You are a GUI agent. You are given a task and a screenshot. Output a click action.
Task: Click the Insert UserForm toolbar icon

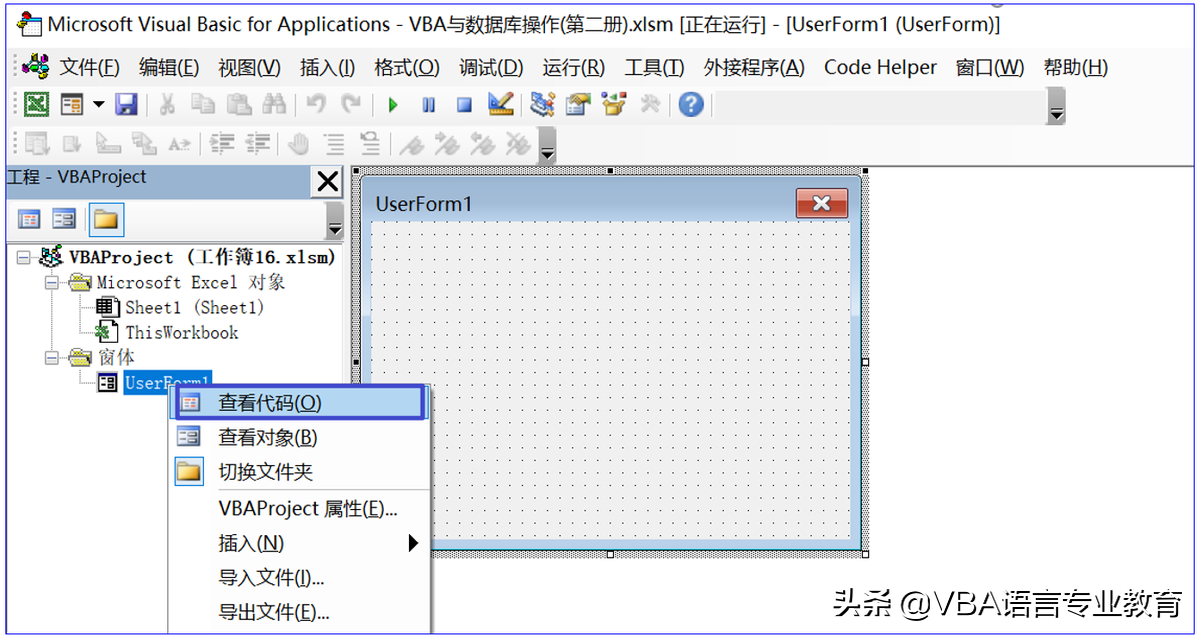point(72,104)
